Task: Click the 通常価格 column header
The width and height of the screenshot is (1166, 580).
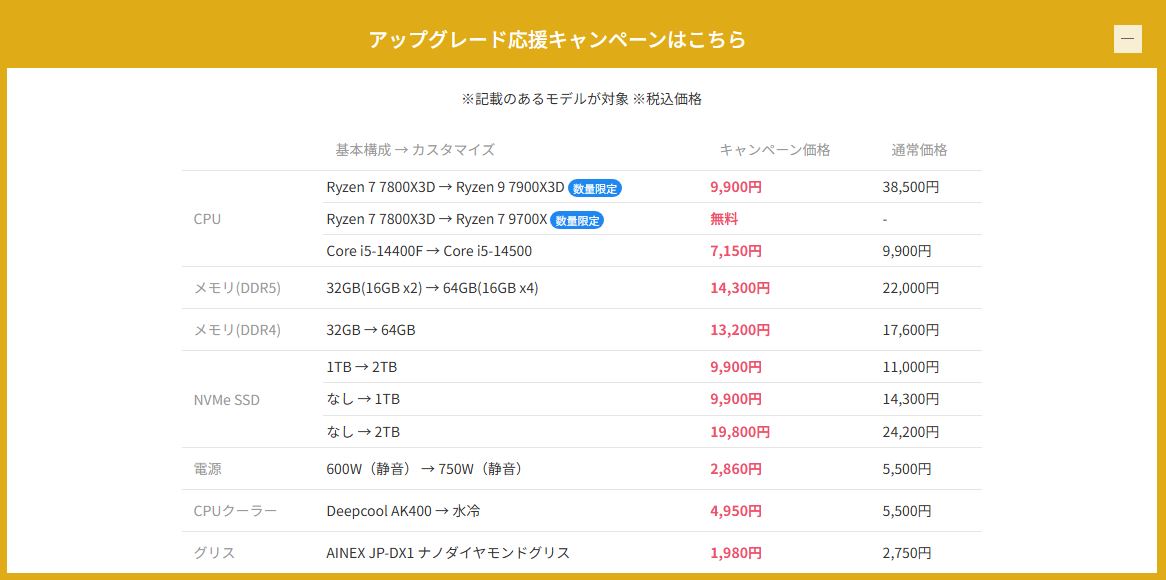Action: point(919,150)
